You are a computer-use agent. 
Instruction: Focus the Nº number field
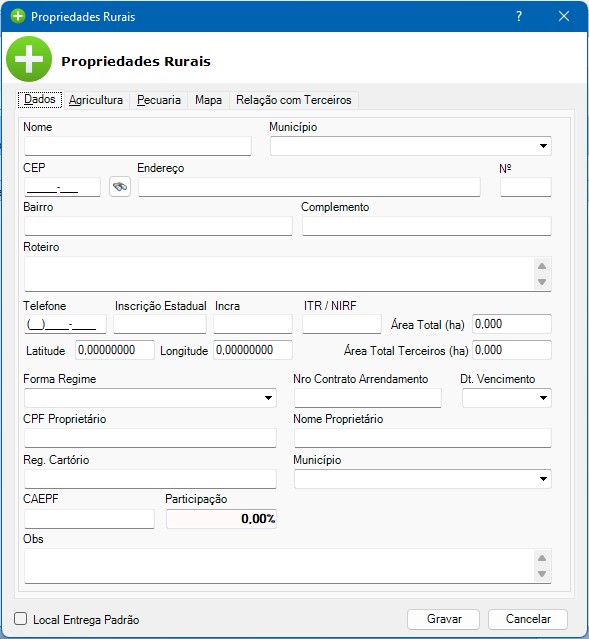coord(526,187)
